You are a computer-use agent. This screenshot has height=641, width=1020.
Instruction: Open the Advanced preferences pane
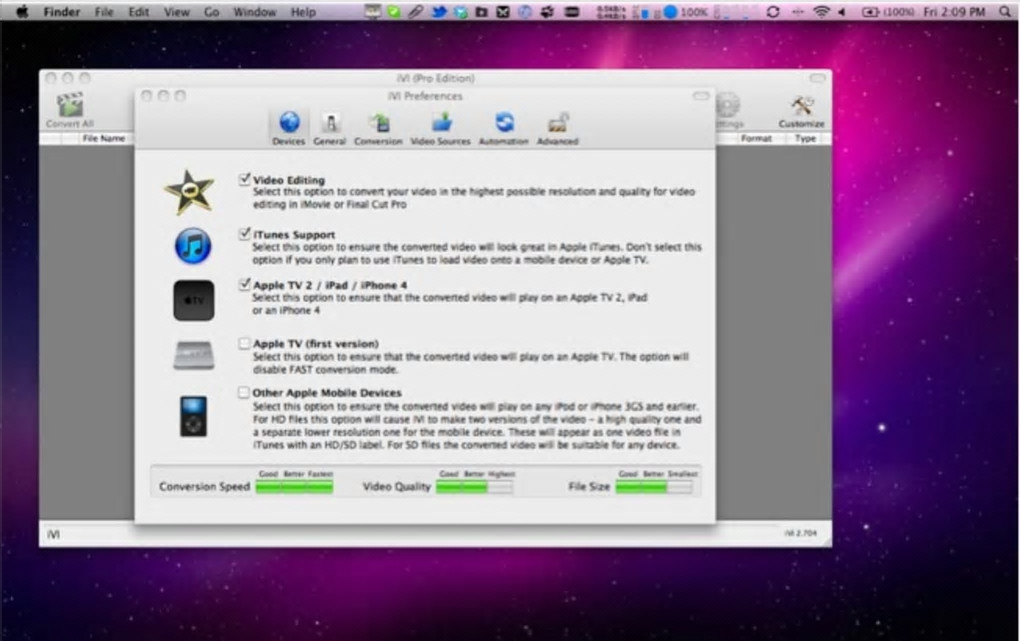click(x=557, y=127)
